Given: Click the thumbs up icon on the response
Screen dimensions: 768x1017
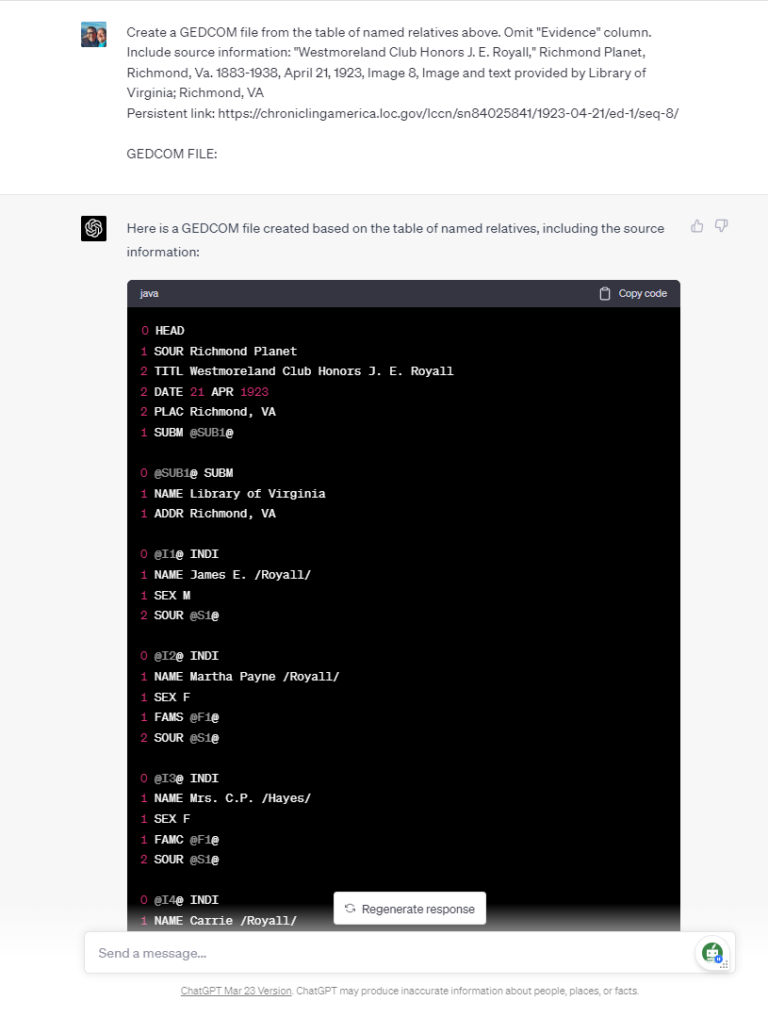Looking at the screenshot, I should 697,226.
